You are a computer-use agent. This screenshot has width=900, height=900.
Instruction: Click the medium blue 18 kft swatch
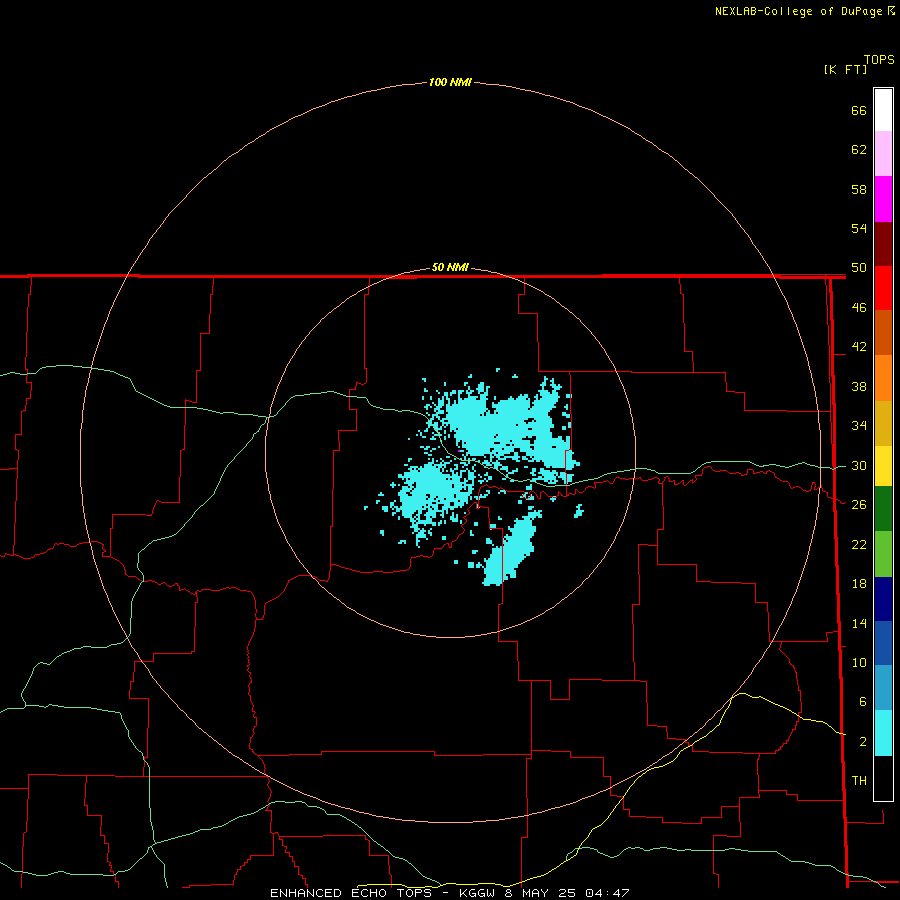(x=883, y=643)
